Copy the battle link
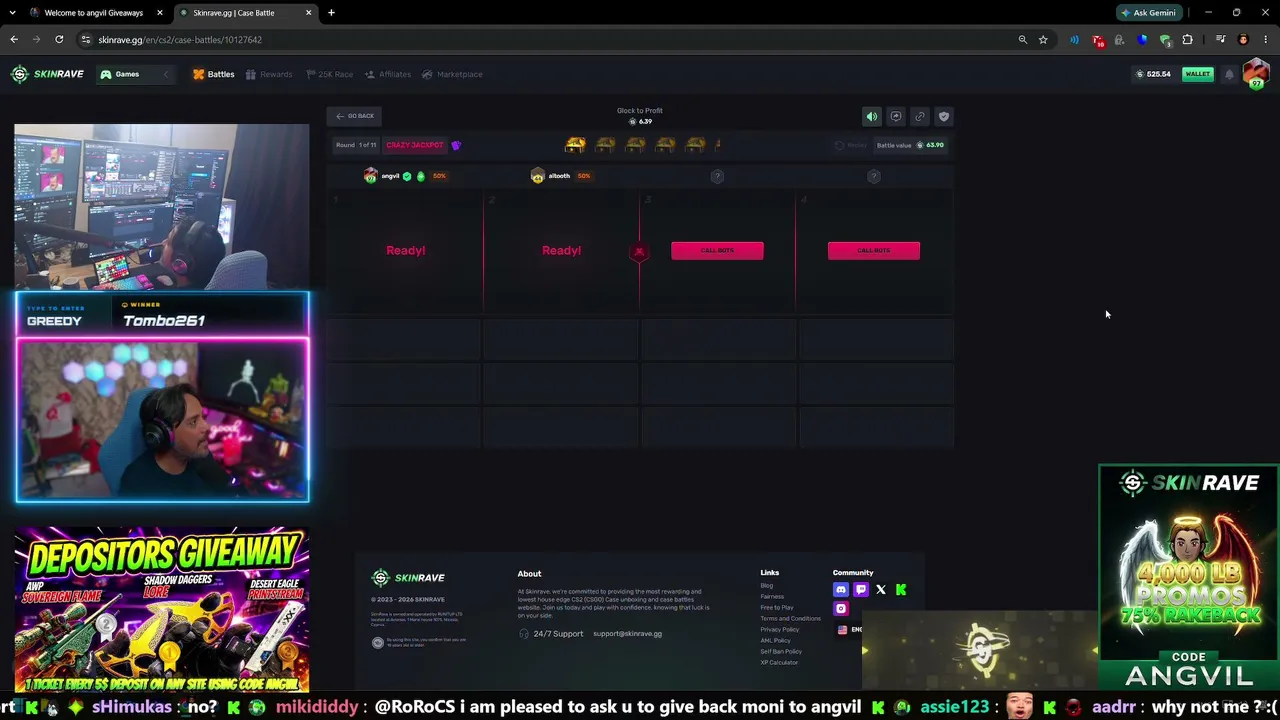Viewport: 1280px width, 720px height. click(920, 116)
